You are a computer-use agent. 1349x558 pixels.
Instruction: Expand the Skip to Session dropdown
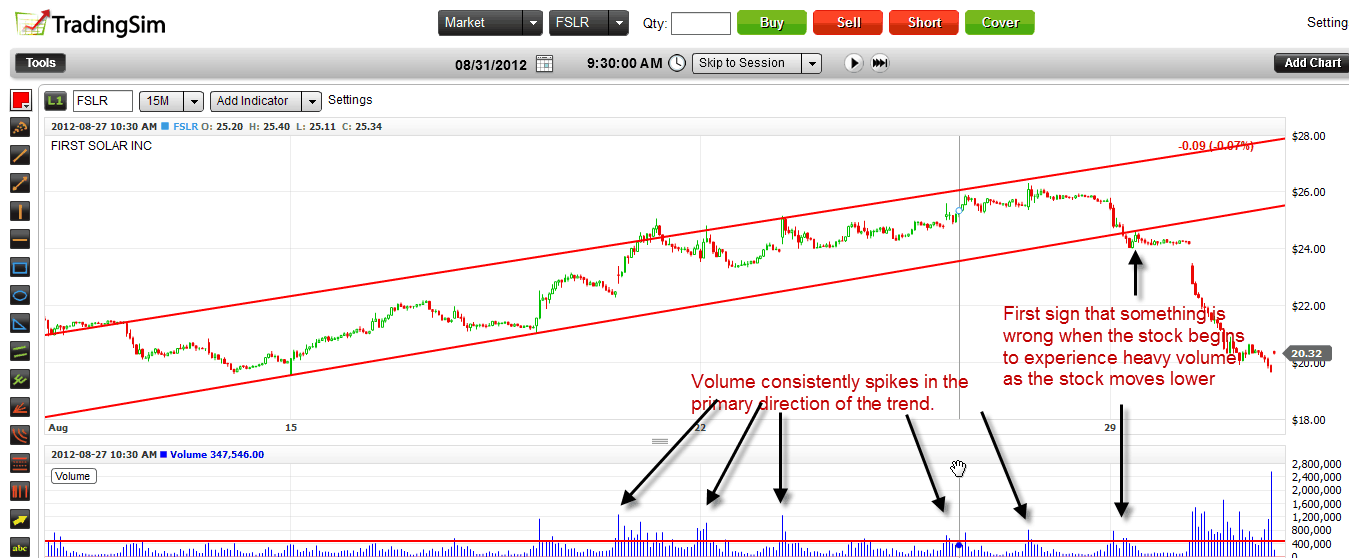click(x=811, y=63)
